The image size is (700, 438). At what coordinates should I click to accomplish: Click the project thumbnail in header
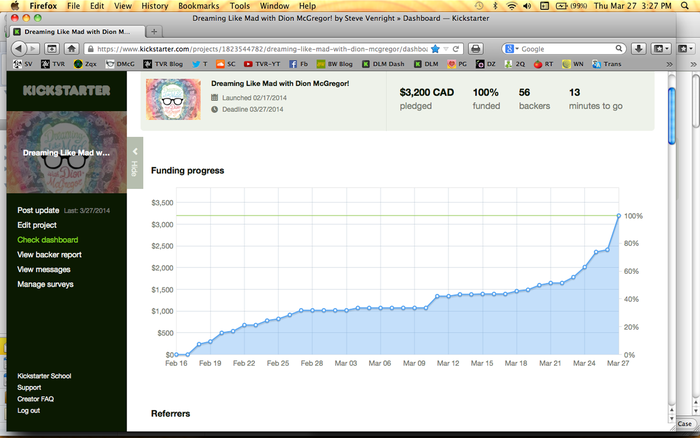click(x=173, y=99)
